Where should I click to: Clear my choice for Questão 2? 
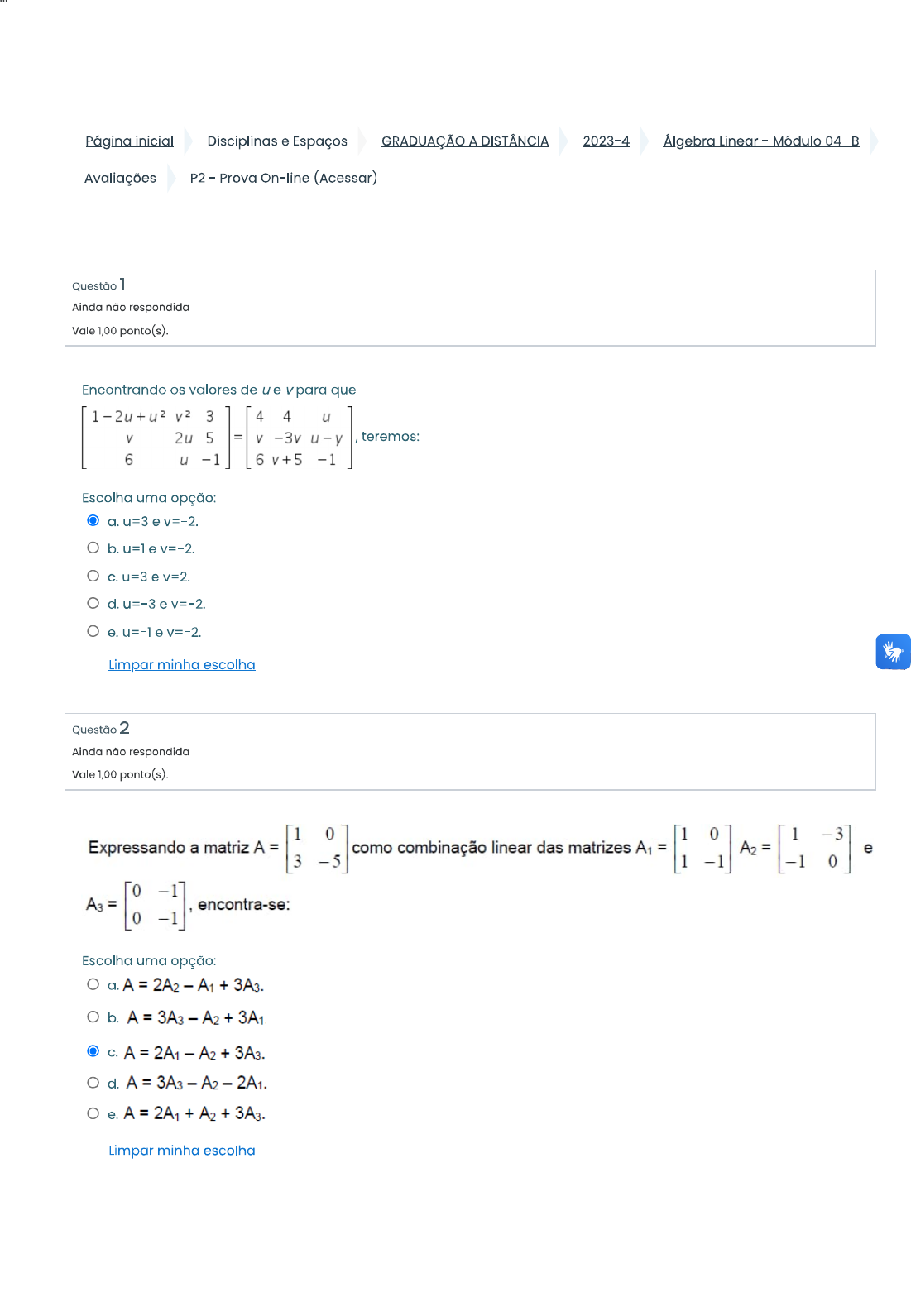[182, 1151]
